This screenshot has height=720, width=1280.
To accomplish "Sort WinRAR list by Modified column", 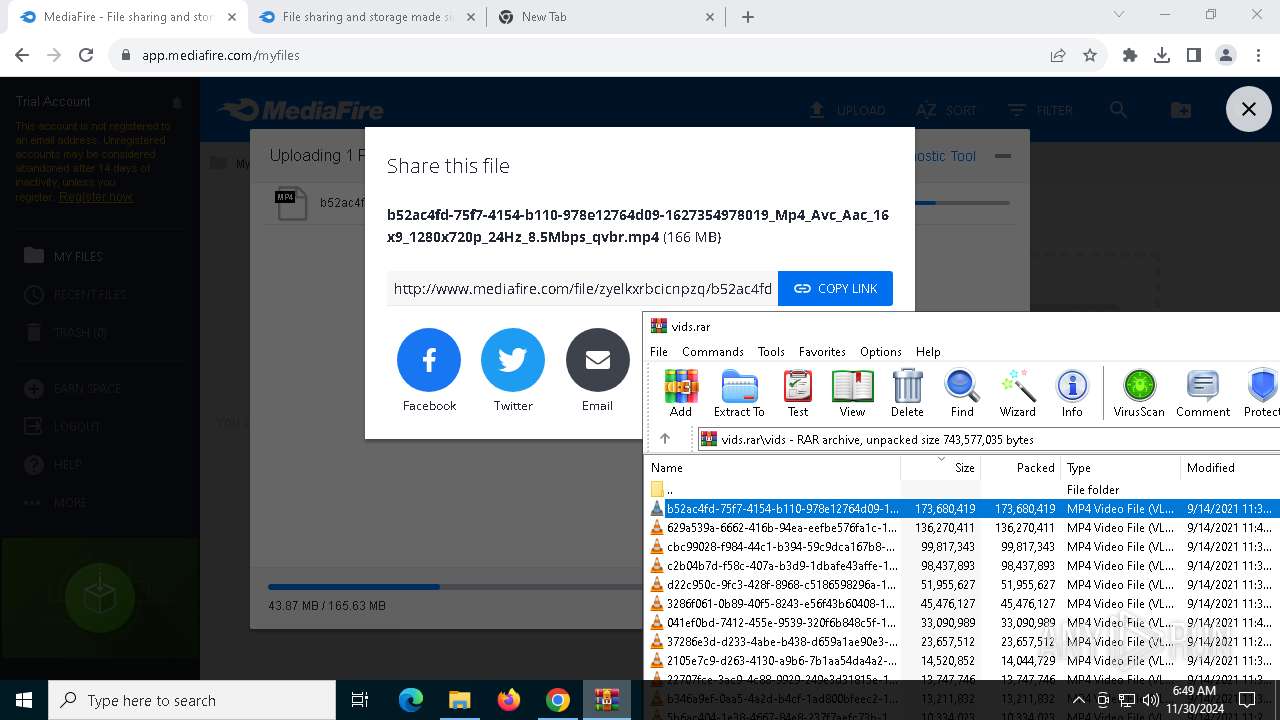I will [x=1230, y=467].
